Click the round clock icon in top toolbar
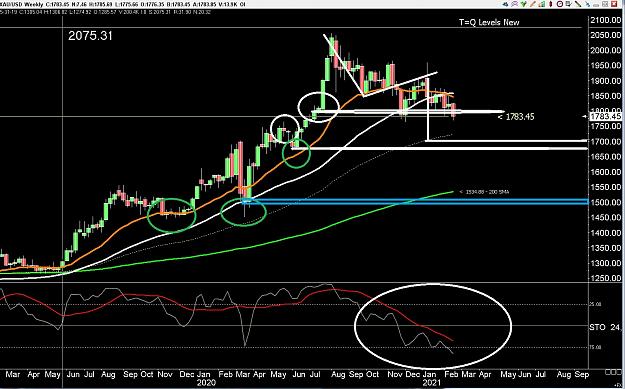This screenshot has width=625, height=389. pos(560,4)
